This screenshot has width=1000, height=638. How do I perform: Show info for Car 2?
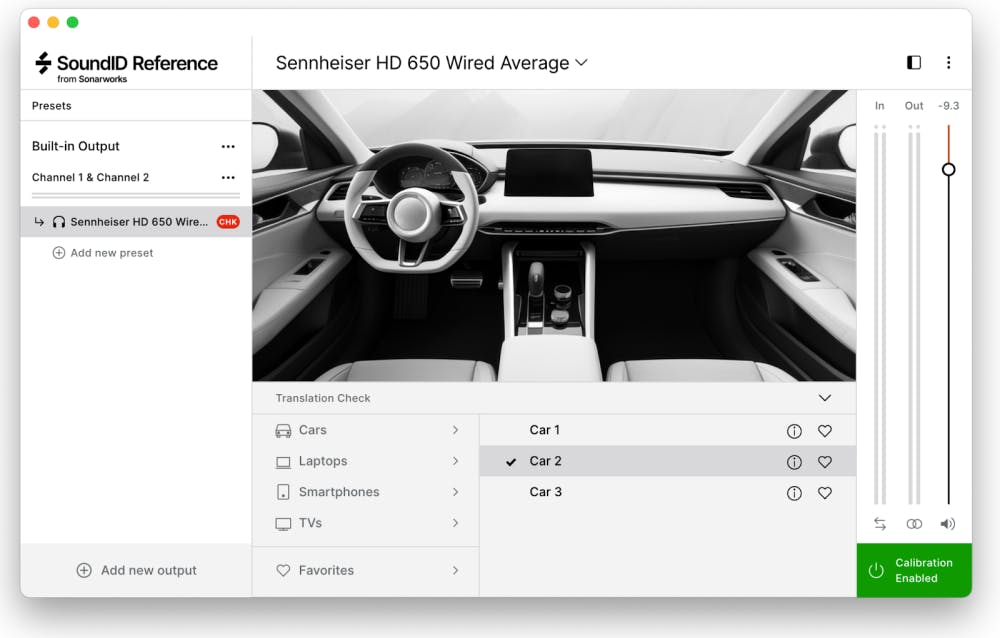[x=794, y=462]
